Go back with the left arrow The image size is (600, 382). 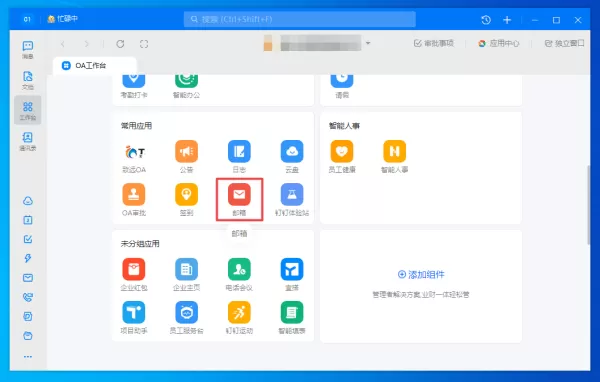coord(63,44)
